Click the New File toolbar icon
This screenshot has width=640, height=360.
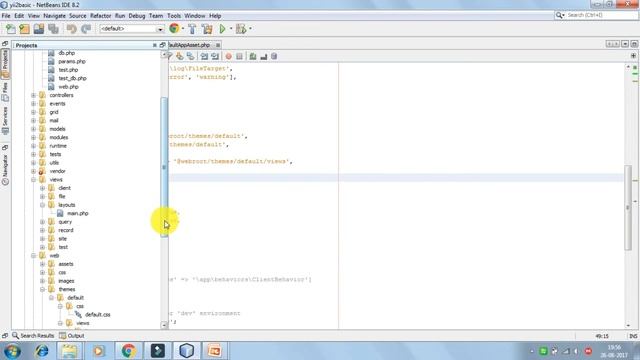tap(10, 29)
